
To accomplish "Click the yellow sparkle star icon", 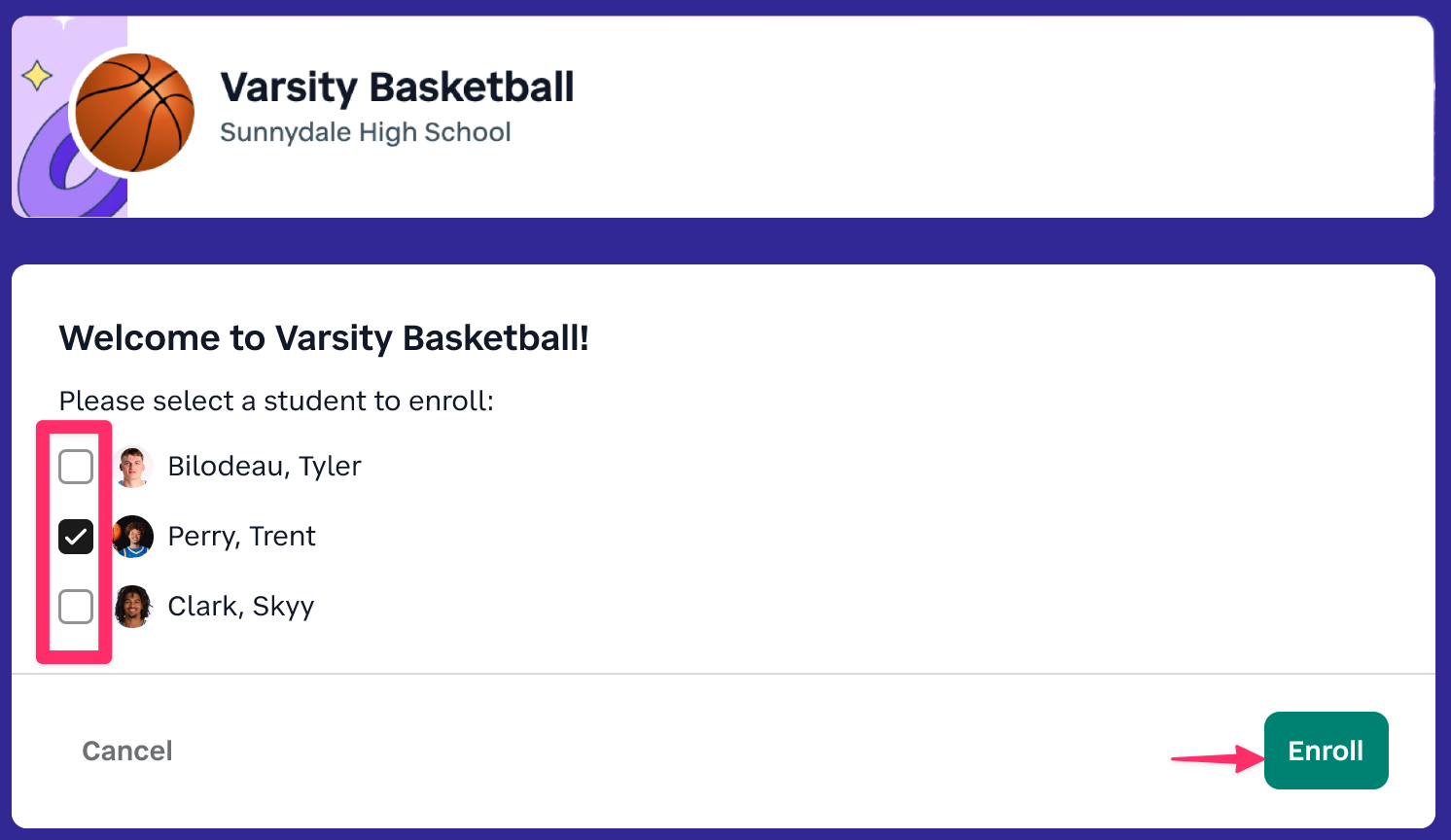I will coord(37,75).
